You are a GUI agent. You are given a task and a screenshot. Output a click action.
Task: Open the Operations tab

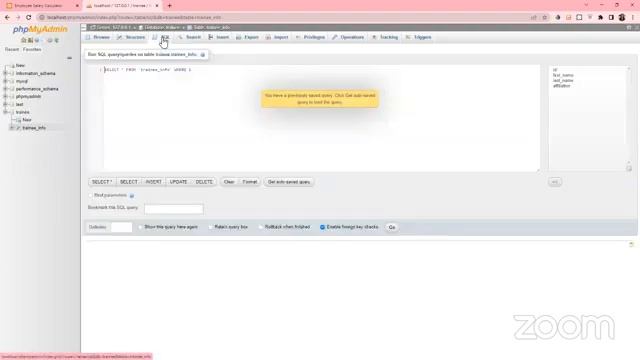click(348, 37)
